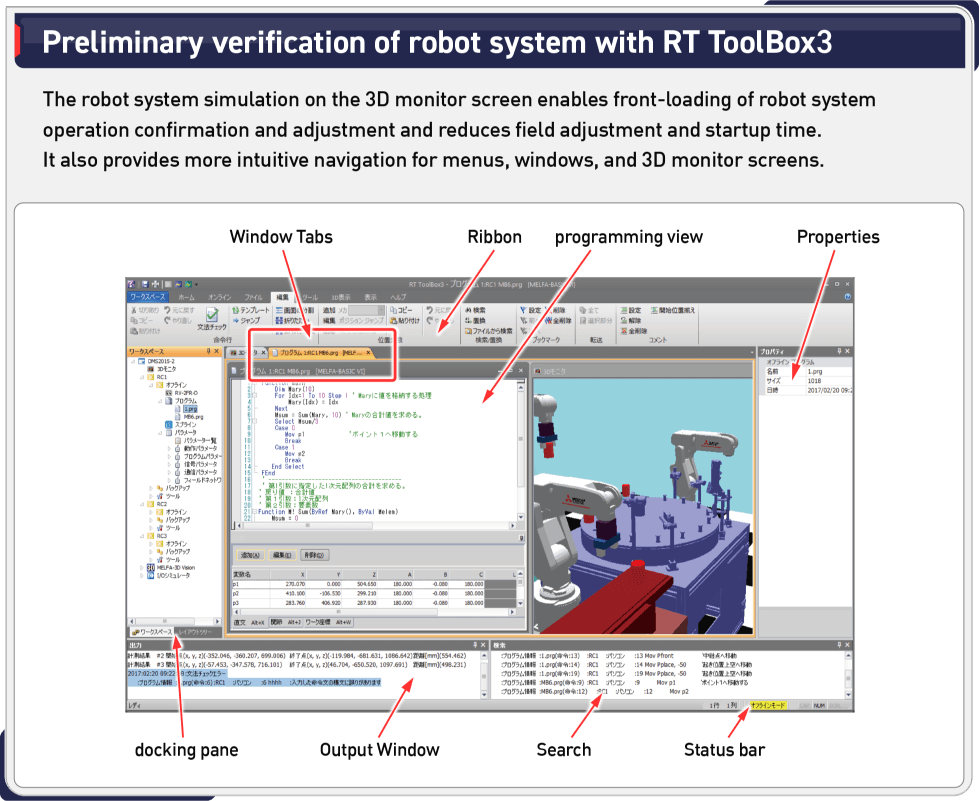Switch to the レイアウトツリー bottom tab
Image resolution: width=979 pixels, height=801 pixels.
[196, 632]
